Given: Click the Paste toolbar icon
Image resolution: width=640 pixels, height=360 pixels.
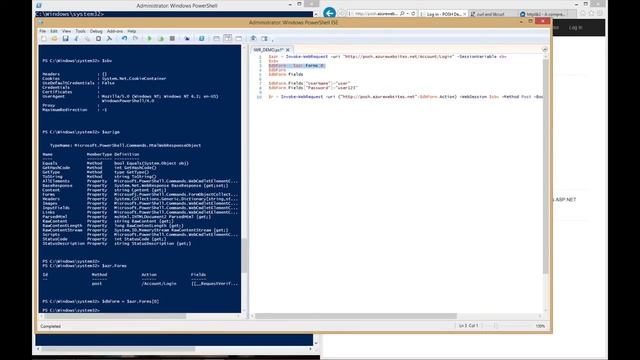Looking at the screenshot, I should point(98,38).
